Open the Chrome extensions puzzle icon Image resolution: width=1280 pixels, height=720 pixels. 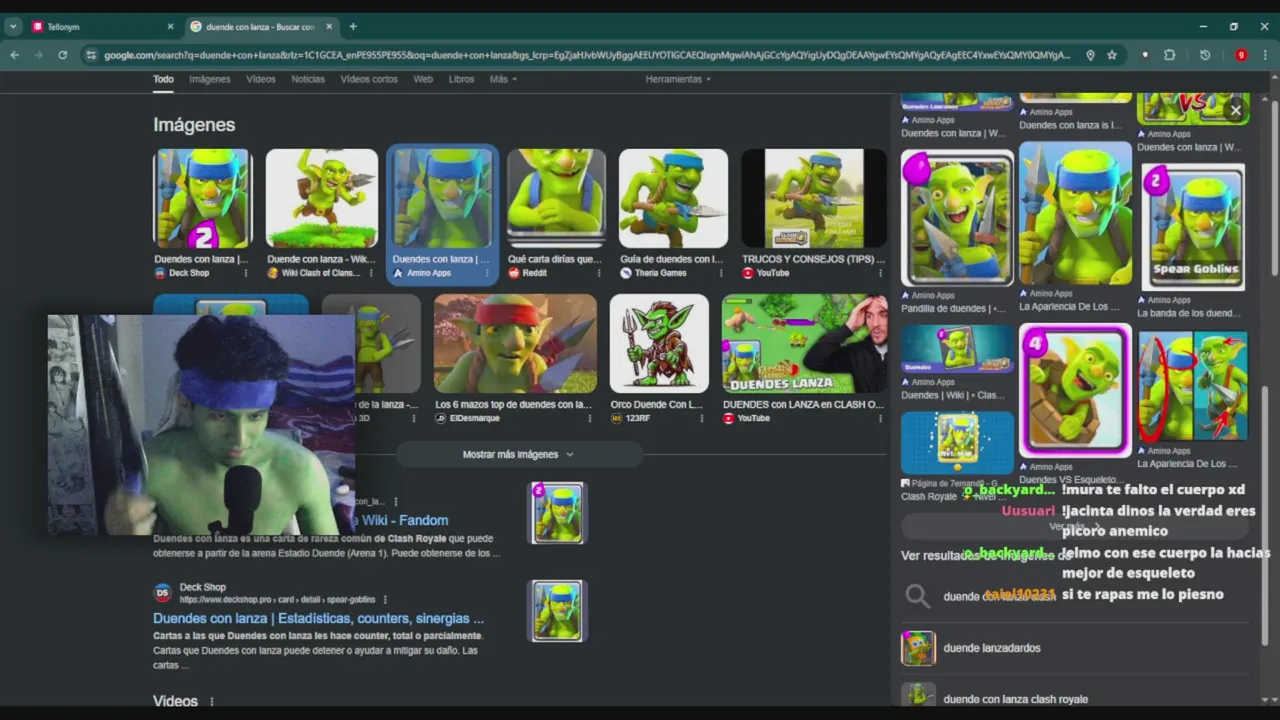click(1170, 55)
